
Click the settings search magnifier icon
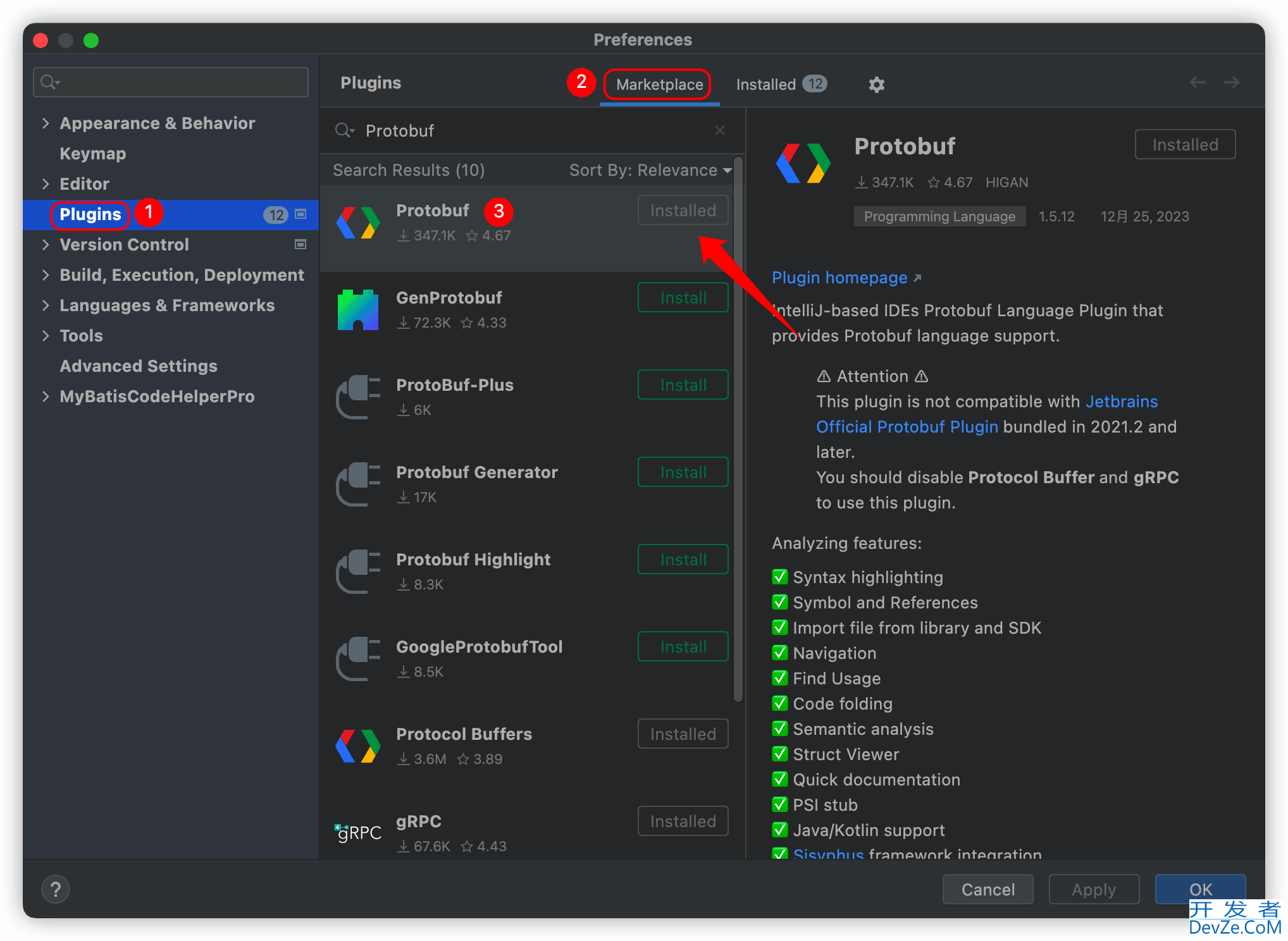(50, 82)
